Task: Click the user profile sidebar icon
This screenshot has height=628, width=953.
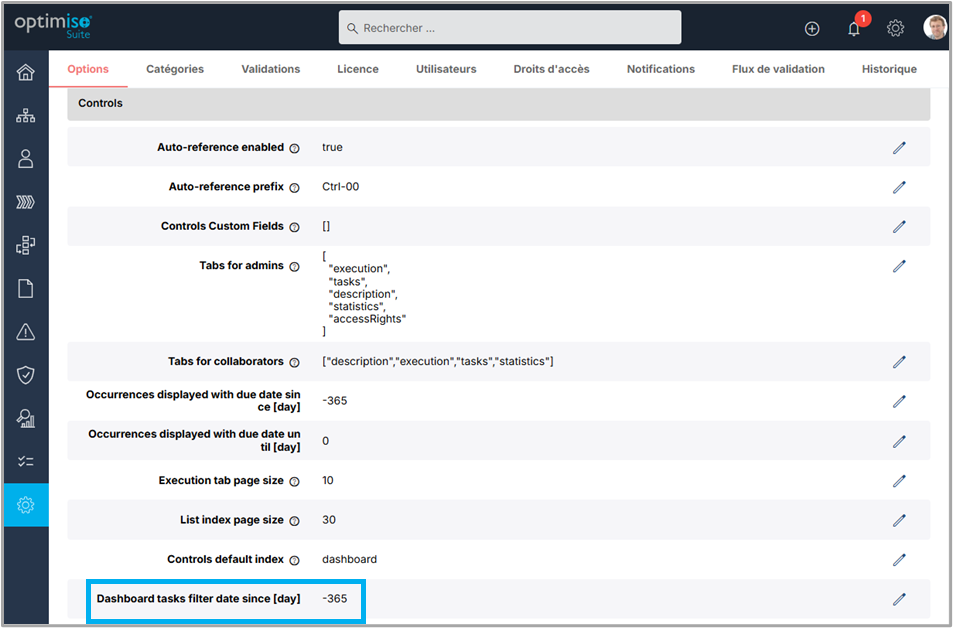Action: (25, 159)
